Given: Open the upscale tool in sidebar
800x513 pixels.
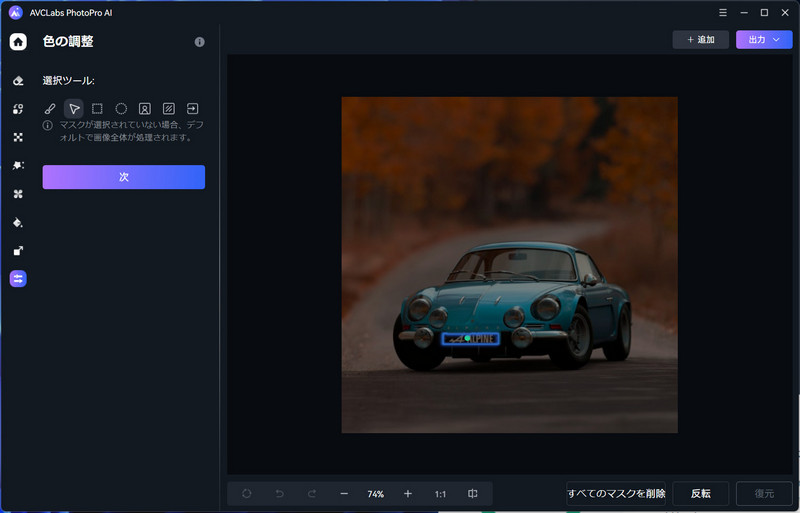Looking at the screenshot, I should click(x=18, y=251).
